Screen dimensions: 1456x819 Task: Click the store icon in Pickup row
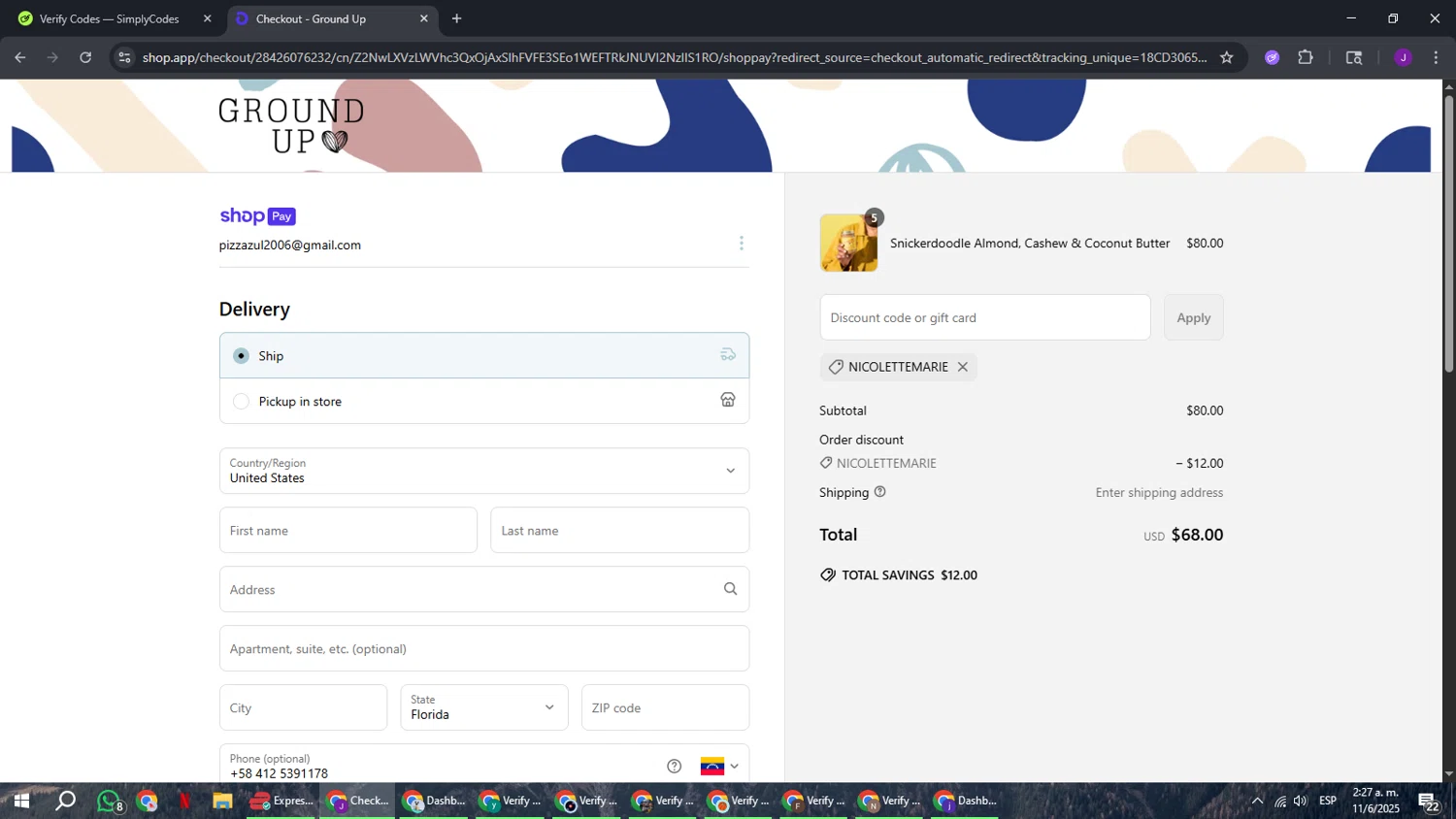tap(728, 400)
